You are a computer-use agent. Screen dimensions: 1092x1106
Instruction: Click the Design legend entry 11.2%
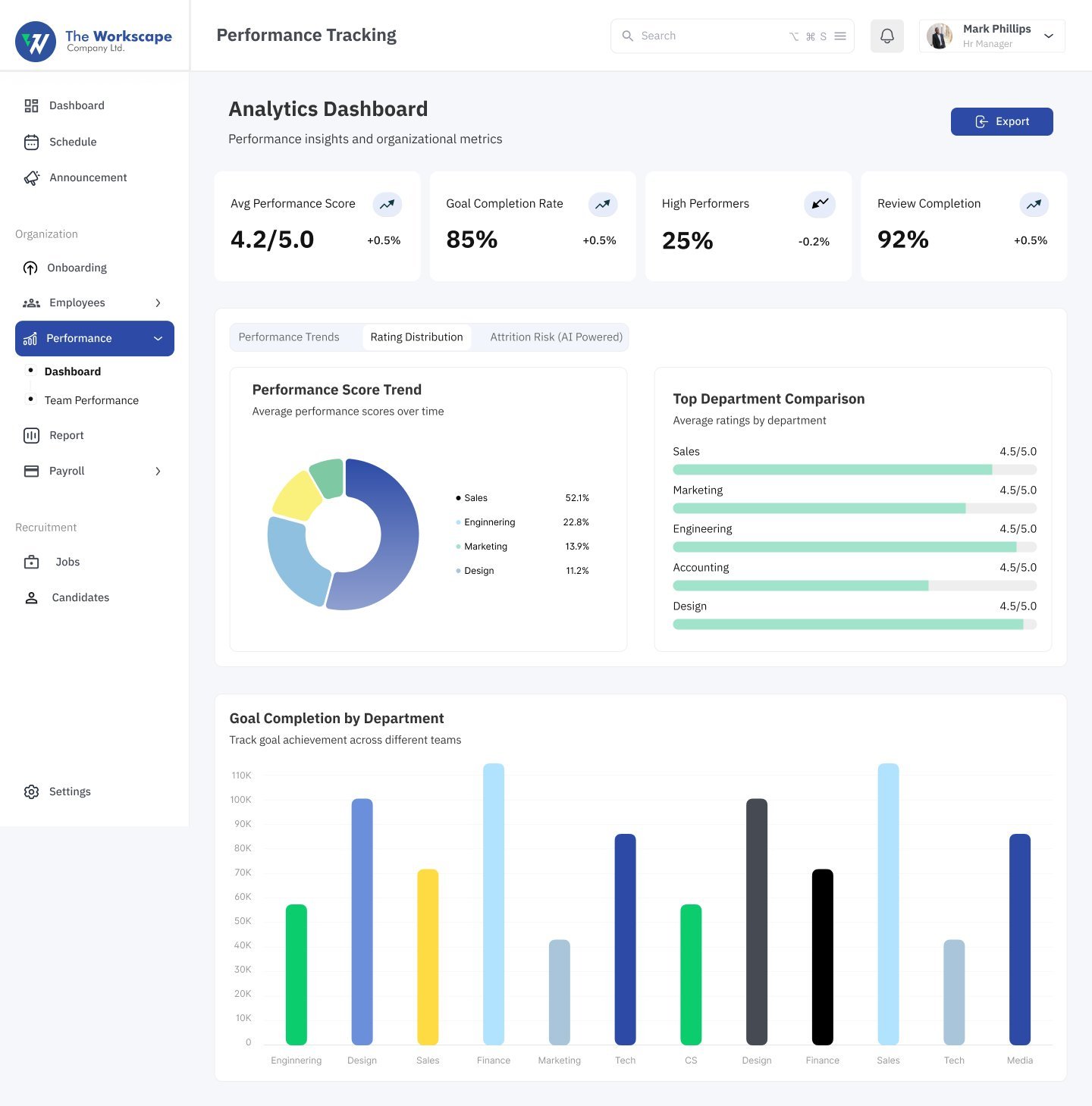522,571
